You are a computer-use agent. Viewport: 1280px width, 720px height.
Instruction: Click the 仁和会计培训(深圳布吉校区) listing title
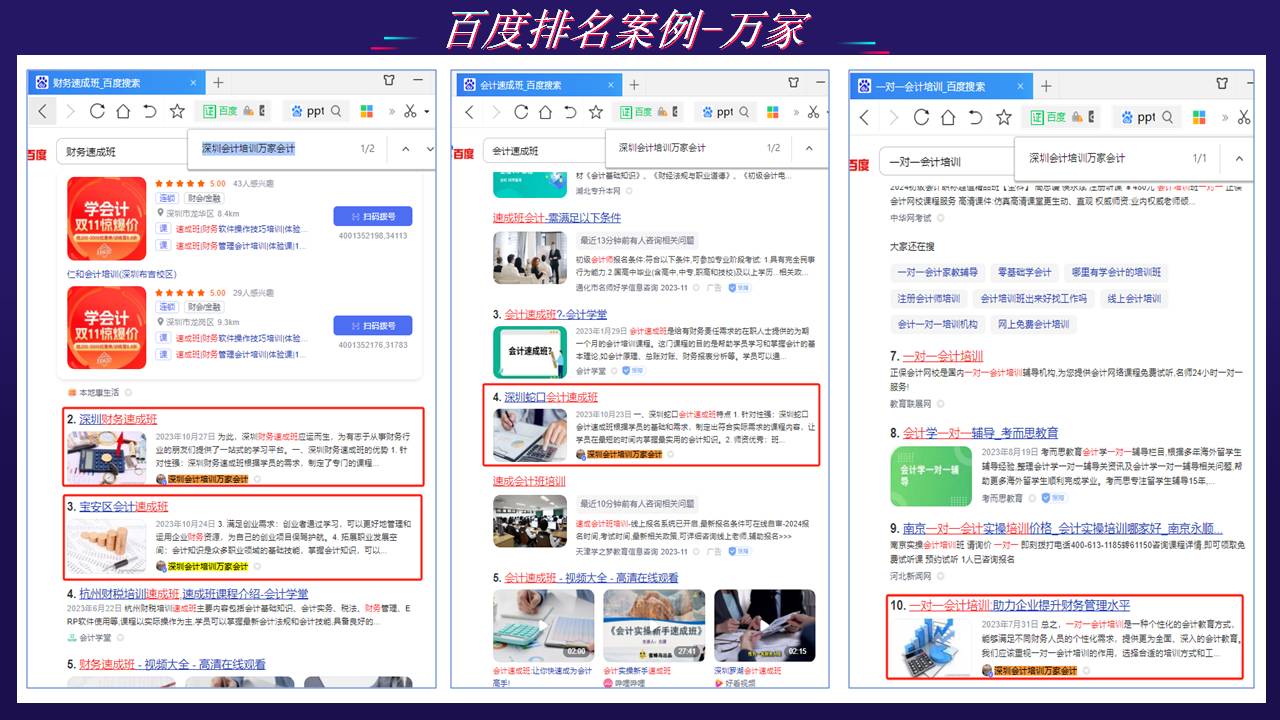pos(121,274)
